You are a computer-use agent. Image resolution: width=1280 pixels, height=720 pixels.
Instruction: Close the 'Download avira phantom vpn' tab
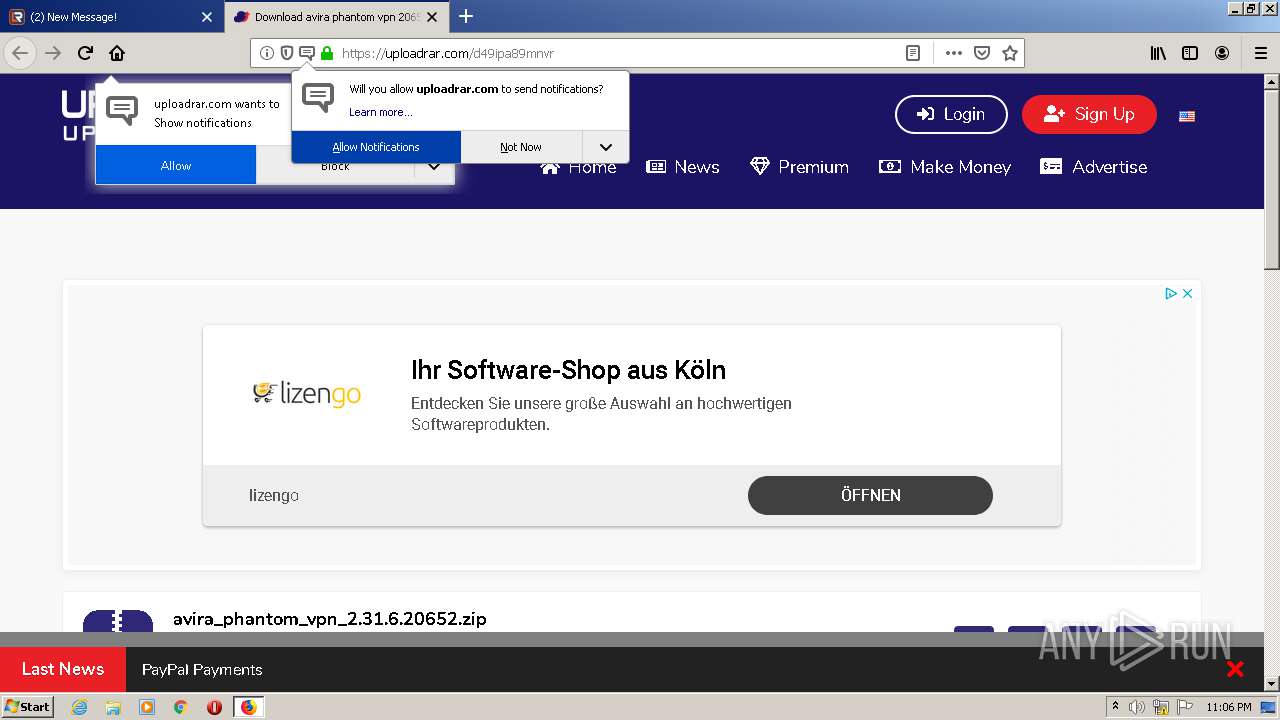[x=431, y=17]
